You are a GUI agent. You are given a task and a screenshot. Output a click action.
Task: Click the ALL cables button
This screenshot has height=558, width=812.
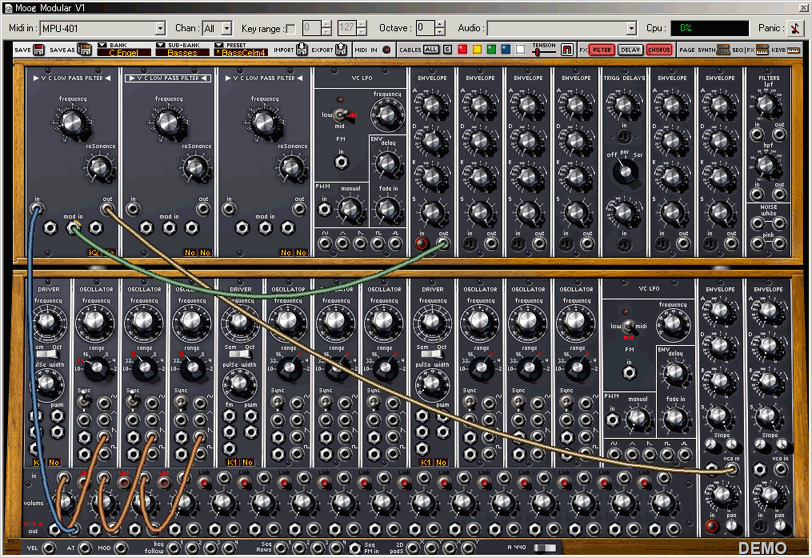[x=431, y=50]
